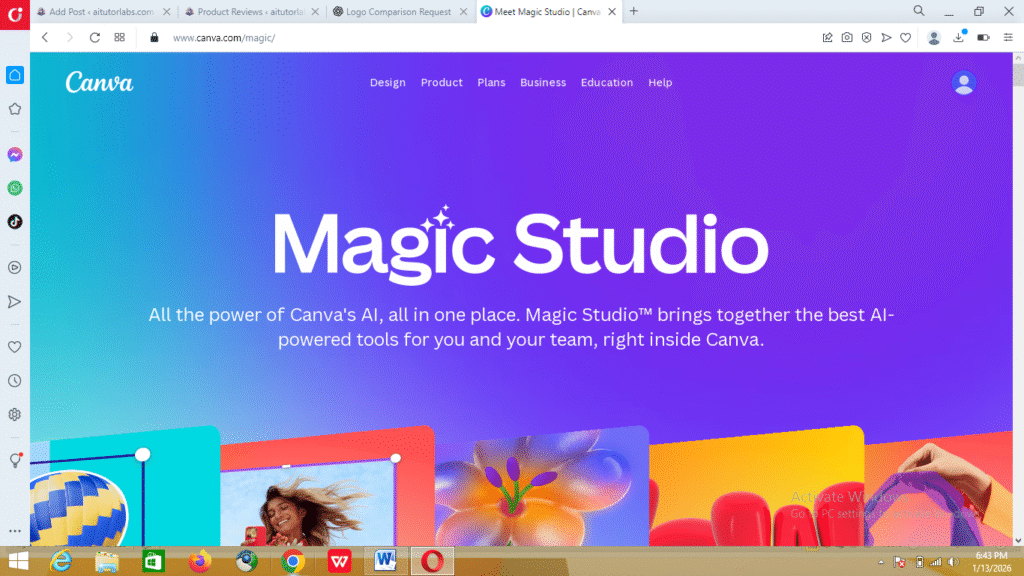This screenshot has height=576, width=1024.
Task: Expand the Product navigation menu
Action: click(x=441, y=83)
